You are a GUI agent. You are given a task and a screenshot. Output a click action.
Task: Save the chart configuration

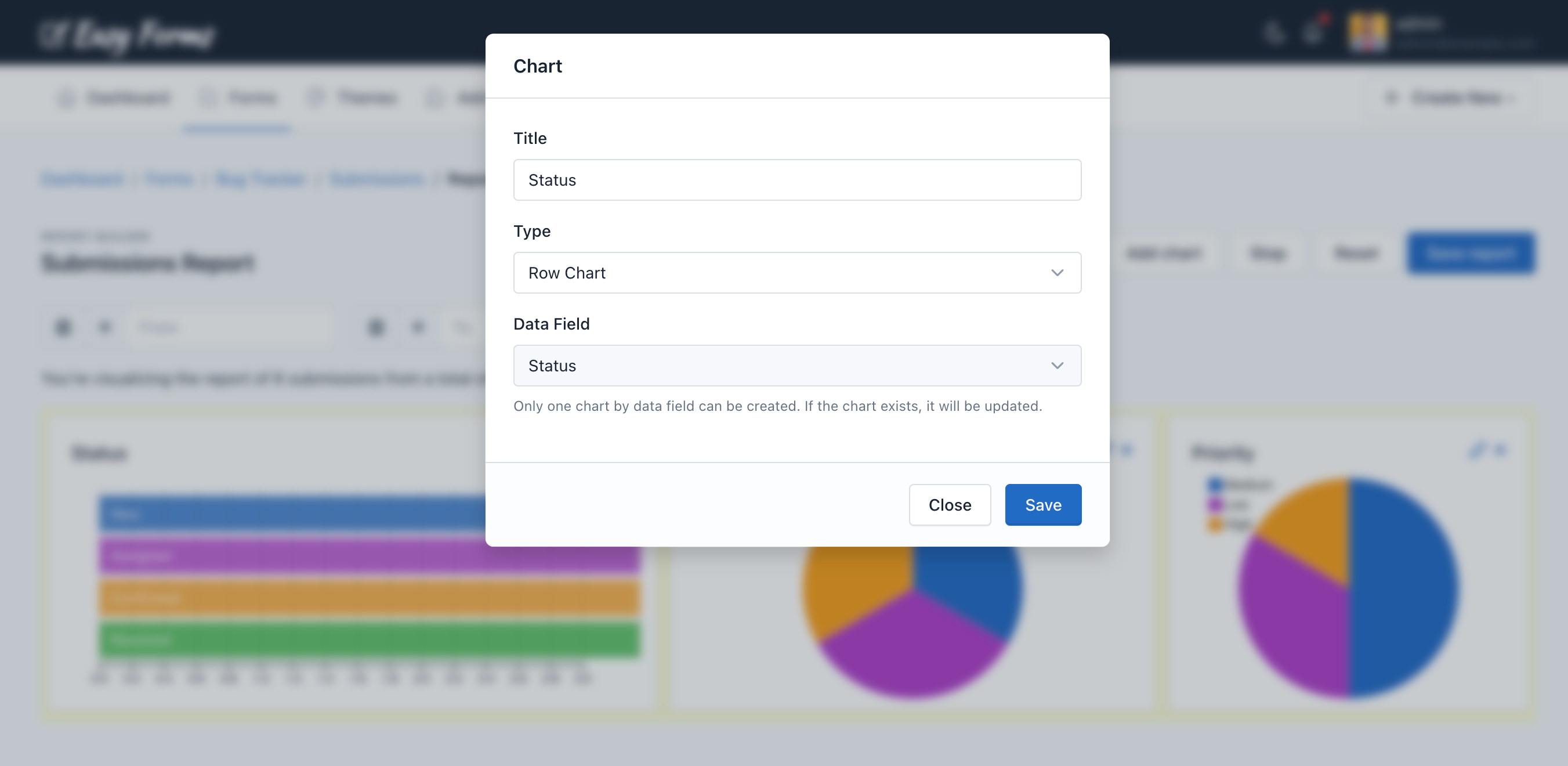(1042, 504)
